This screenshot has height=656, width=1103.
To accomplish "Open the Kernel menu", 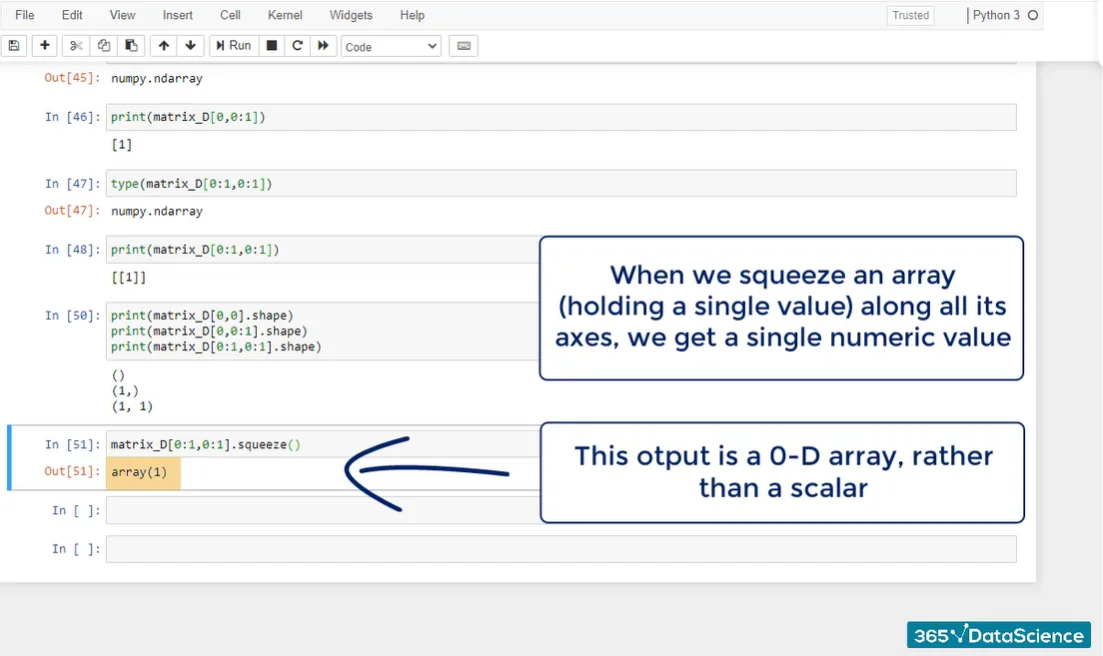I will click(288, 15).
